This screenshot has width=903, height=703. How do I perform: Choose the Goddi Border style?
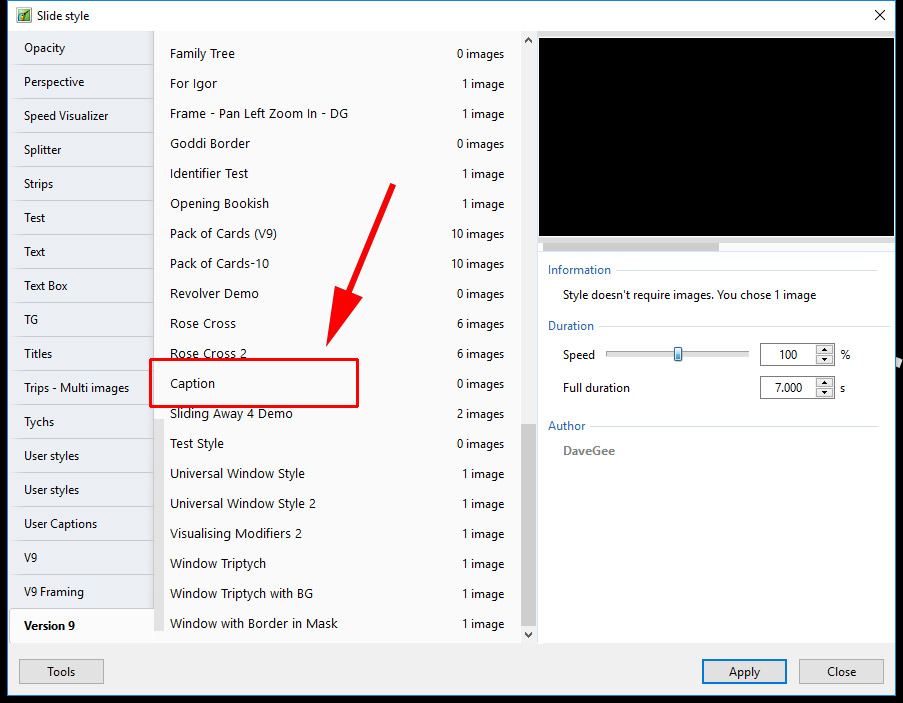pos(337,143)
